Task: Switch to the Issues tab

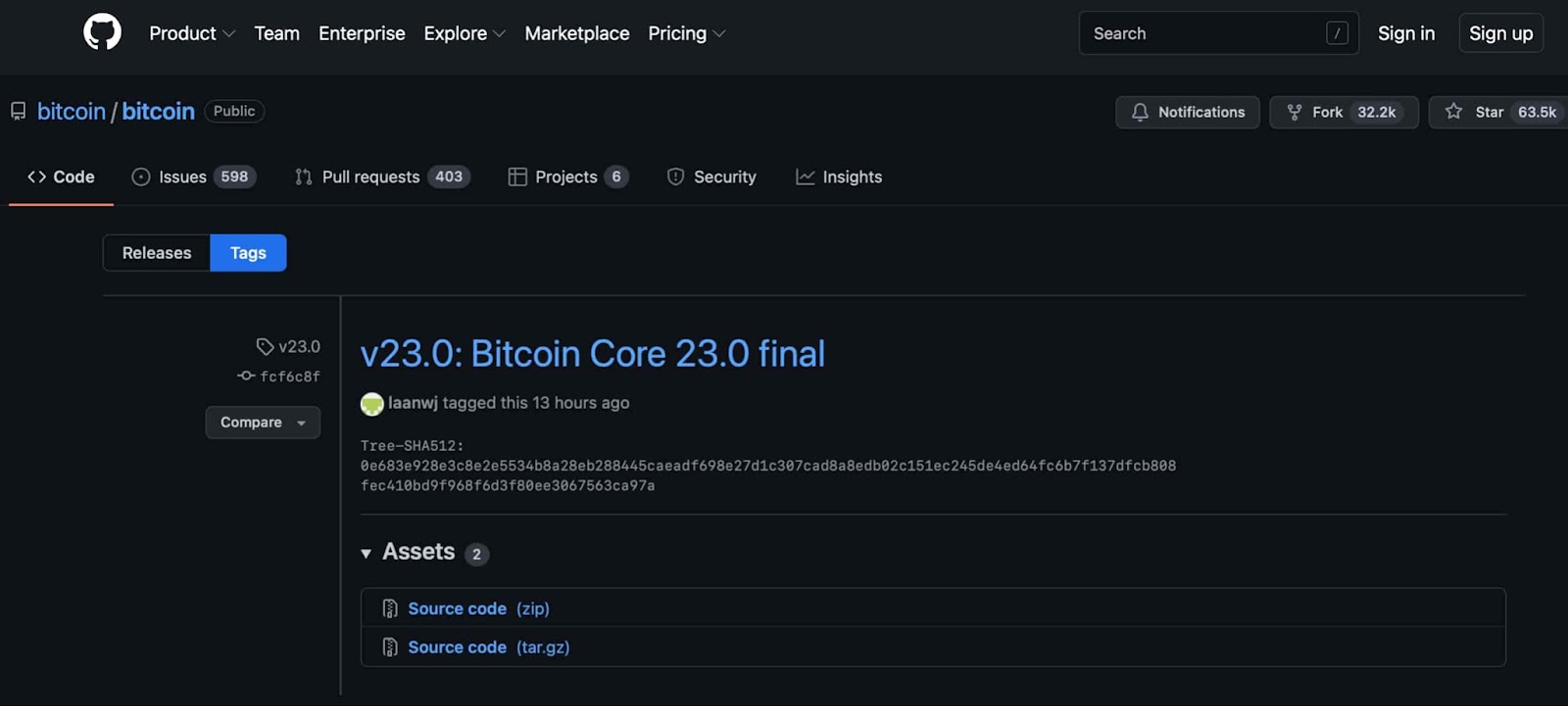Action: point(194,176)
